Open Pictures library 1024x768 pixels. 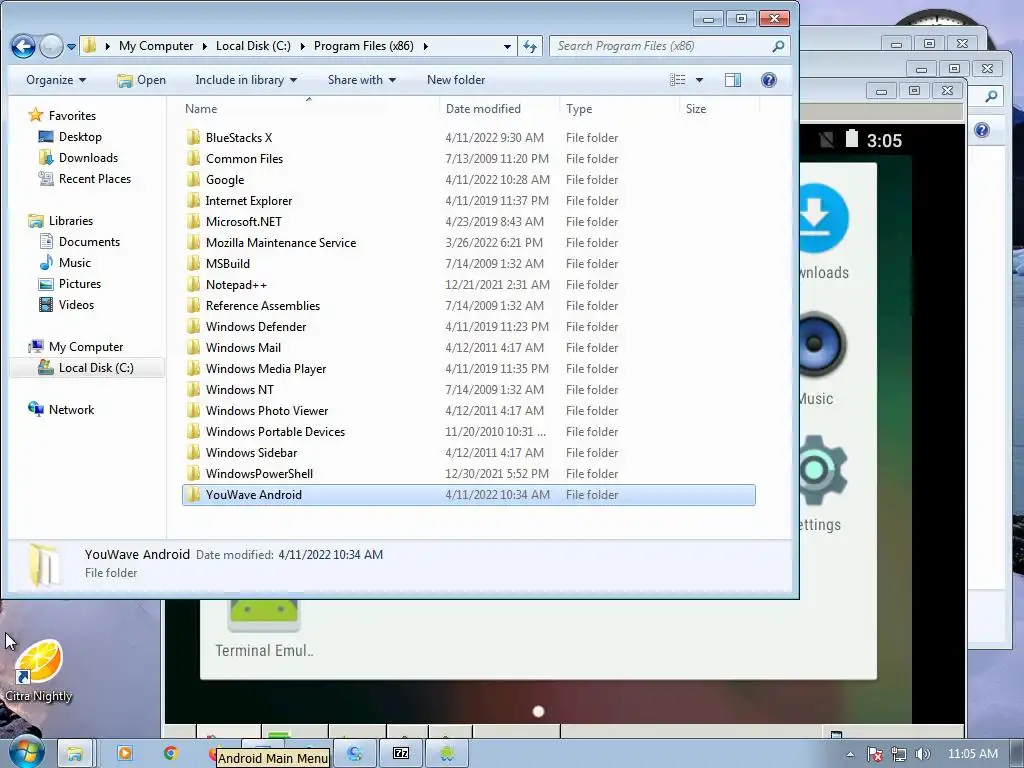(x=80, y=283)
